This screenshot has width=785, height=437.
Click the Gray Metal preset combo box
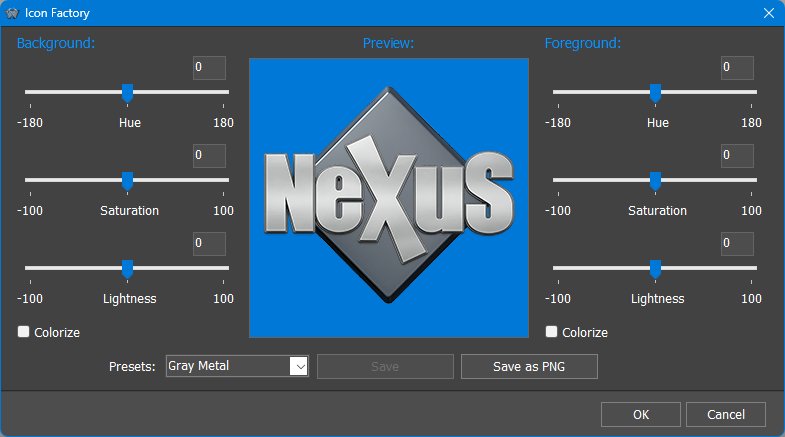click(x=237, y=366)
